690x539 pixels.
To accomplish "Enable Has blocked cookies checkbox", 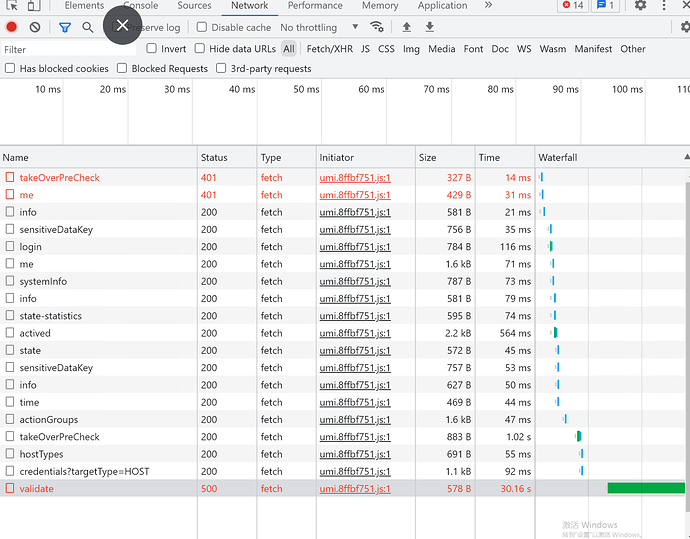I will pyautogui.click(x=10, y=68).
